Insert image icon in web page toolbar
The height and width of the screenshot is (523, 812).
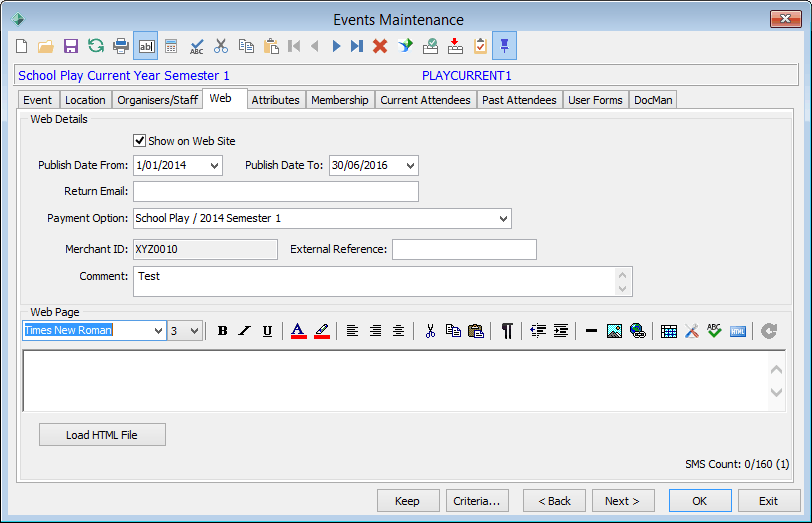click(x=614, y=331)
